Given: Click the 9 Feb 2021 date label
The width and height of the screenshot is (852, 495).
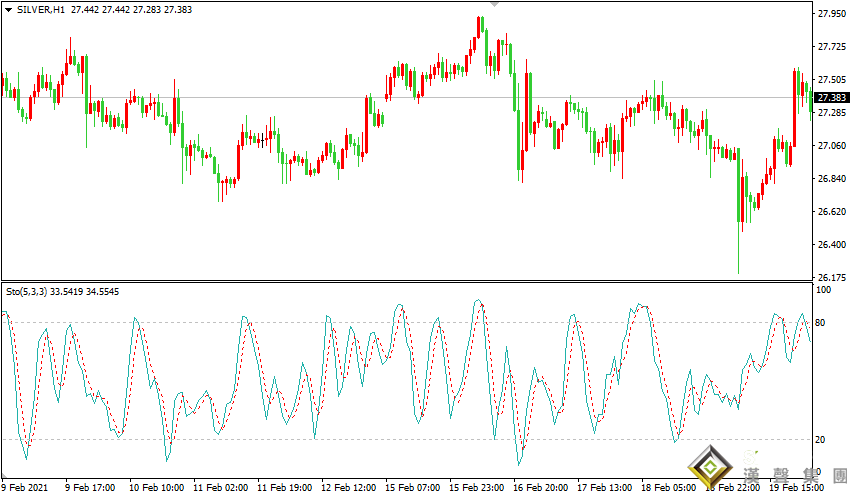Looking at the screenshot, I should [x=22, y=488].
